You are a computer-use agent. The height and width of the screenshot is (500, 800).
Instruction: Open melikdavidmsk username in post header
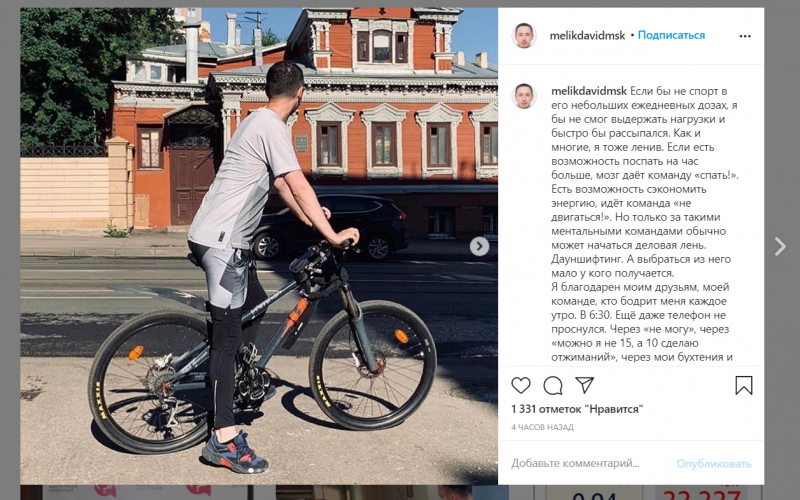click(587, 36)
